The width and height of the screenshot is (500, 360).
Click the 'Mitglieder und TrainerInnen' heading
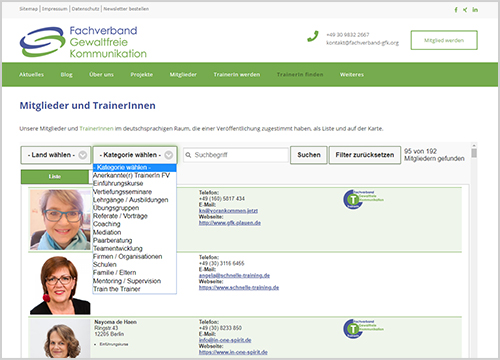tap(87, 106)
